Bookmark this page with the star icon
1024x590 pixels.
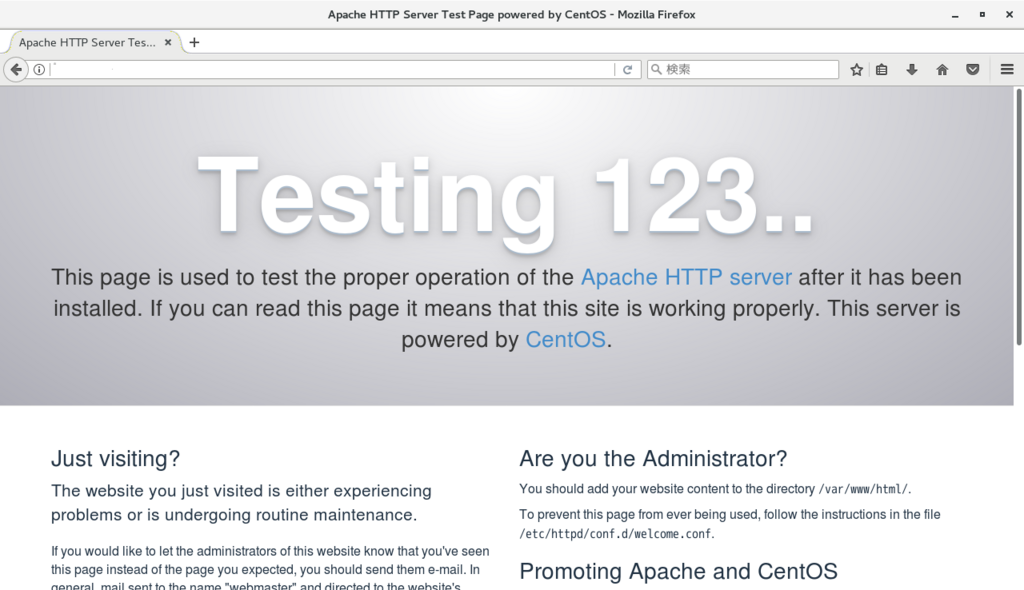pyautogui.click(x=856, y=69)
